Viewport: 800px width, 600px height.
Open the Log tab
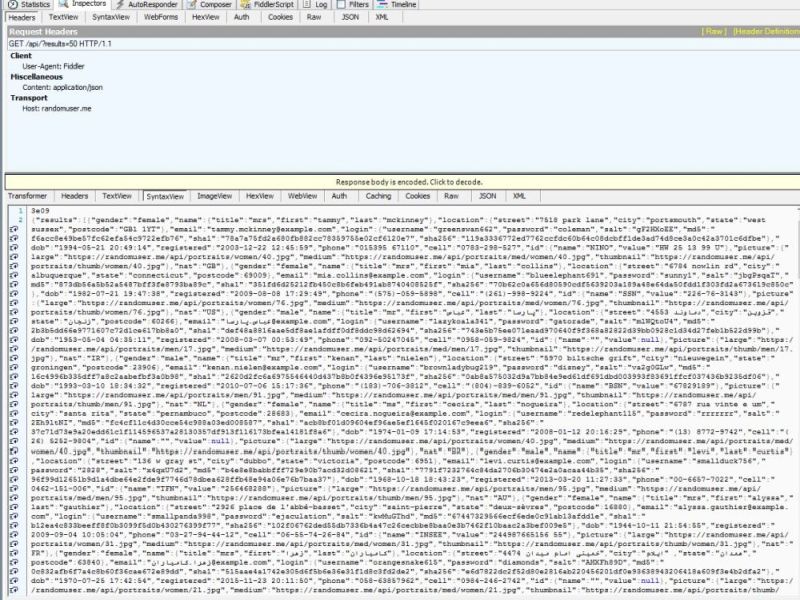(x=316, y=5)
